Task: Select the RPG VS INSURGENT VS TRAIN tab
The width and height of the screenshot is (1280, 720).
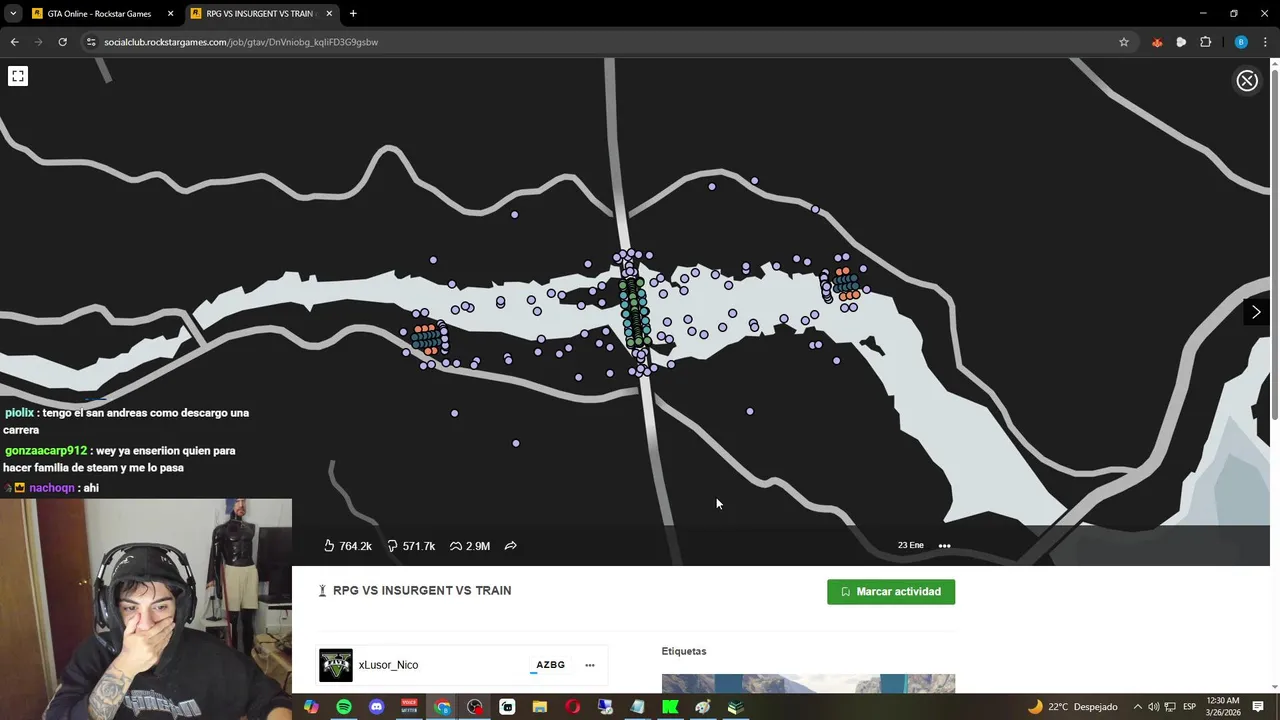Action: 260,14
